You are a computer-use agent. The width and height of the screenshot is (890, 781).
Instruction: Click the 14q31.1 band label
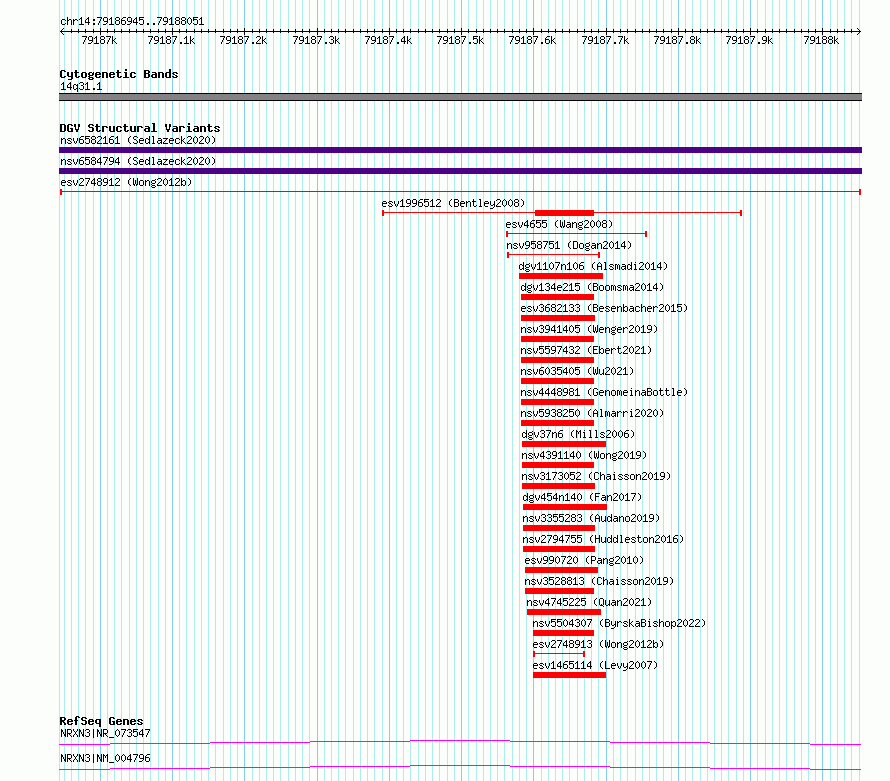pyautogui.click(x=81, y=86)
